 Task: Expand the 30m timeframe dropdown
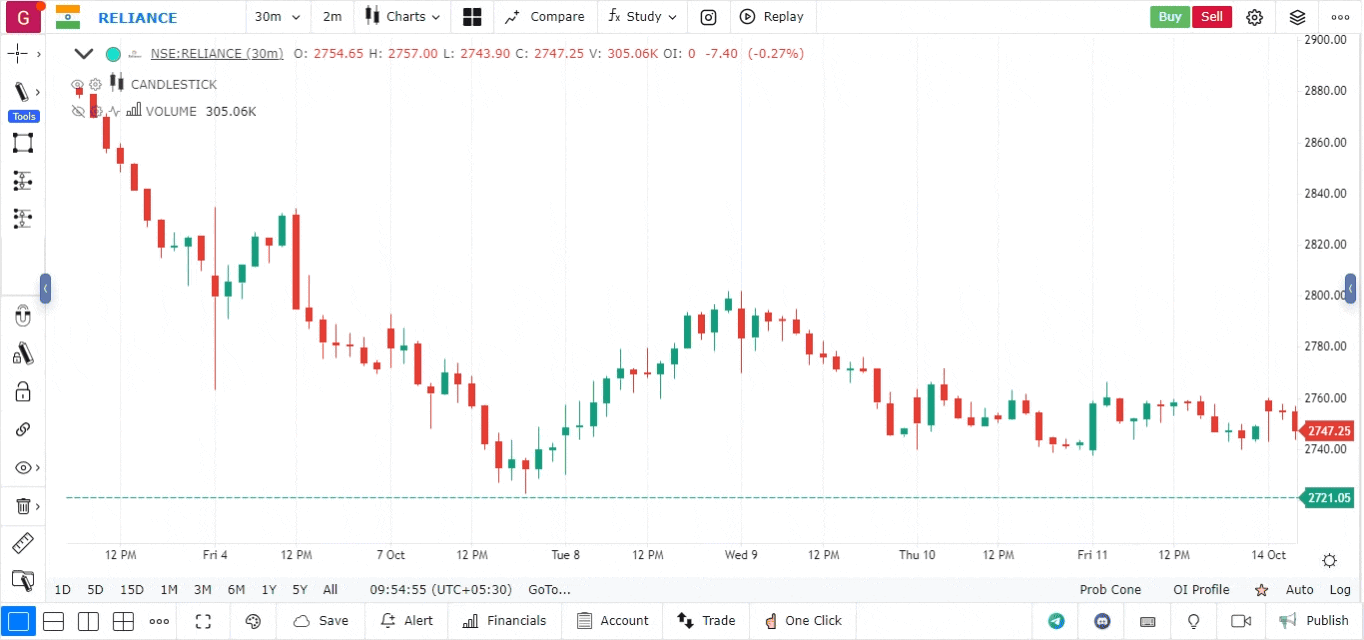(277, 17)
